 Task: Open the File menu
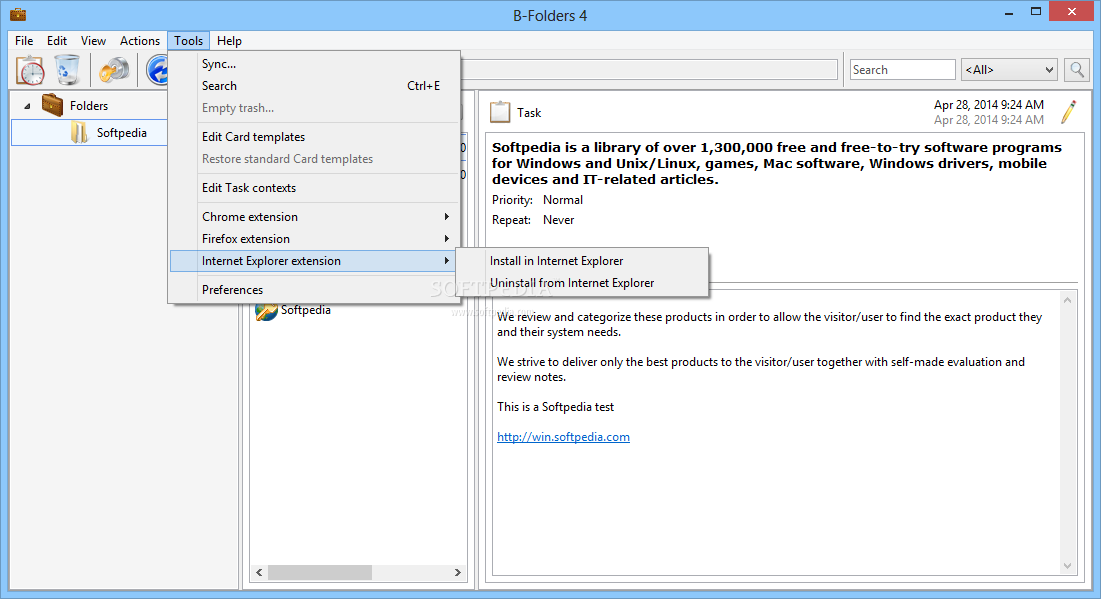tap(24, 41)
